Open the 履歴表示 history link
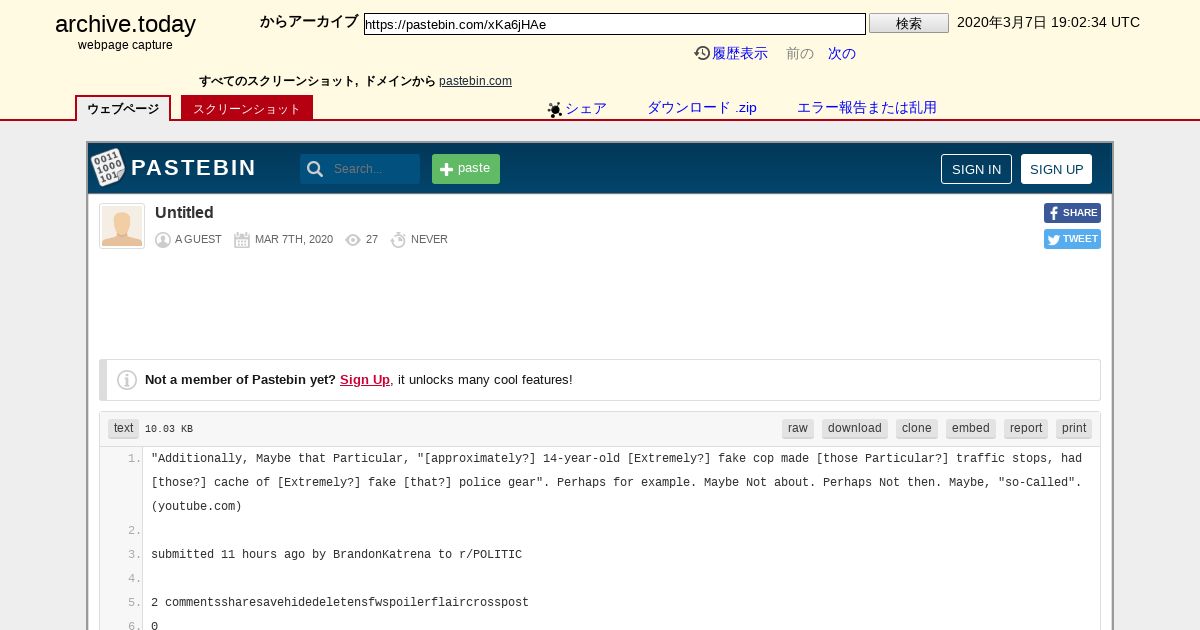Screen dimensions: 1200x630 pyautogui.click(x=740, y=54)
